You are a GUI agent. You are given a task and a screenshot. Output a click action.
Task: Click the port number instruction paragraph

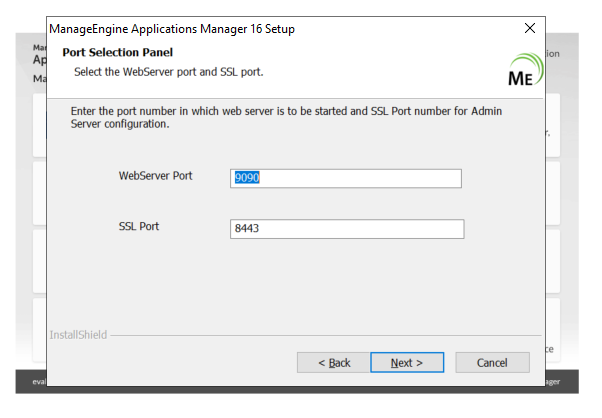point(285,118)
